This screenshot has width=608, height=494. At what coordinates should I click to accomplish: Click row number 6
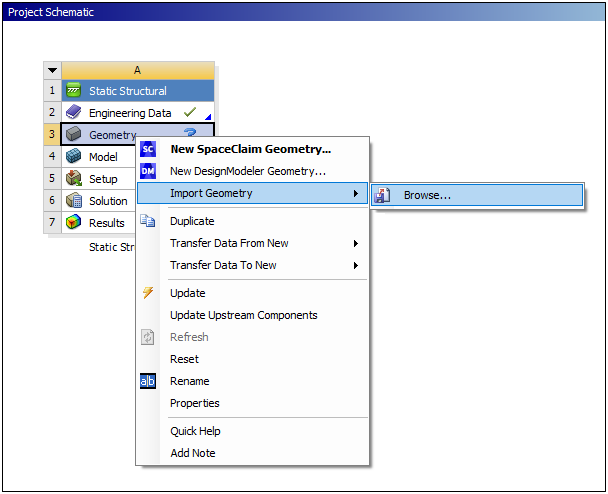point(52,200)
